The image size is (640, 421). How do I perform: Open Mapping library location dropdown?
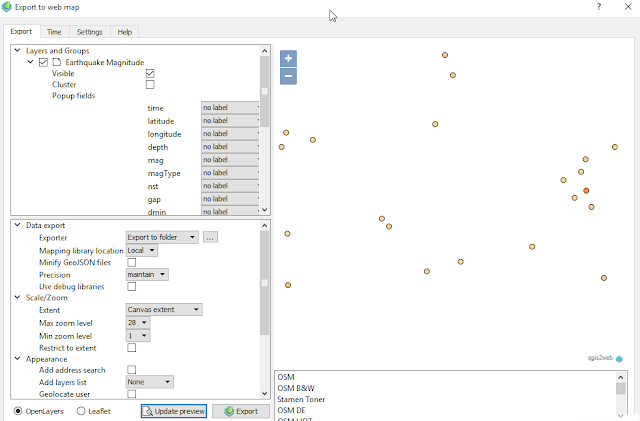point(141,250)
